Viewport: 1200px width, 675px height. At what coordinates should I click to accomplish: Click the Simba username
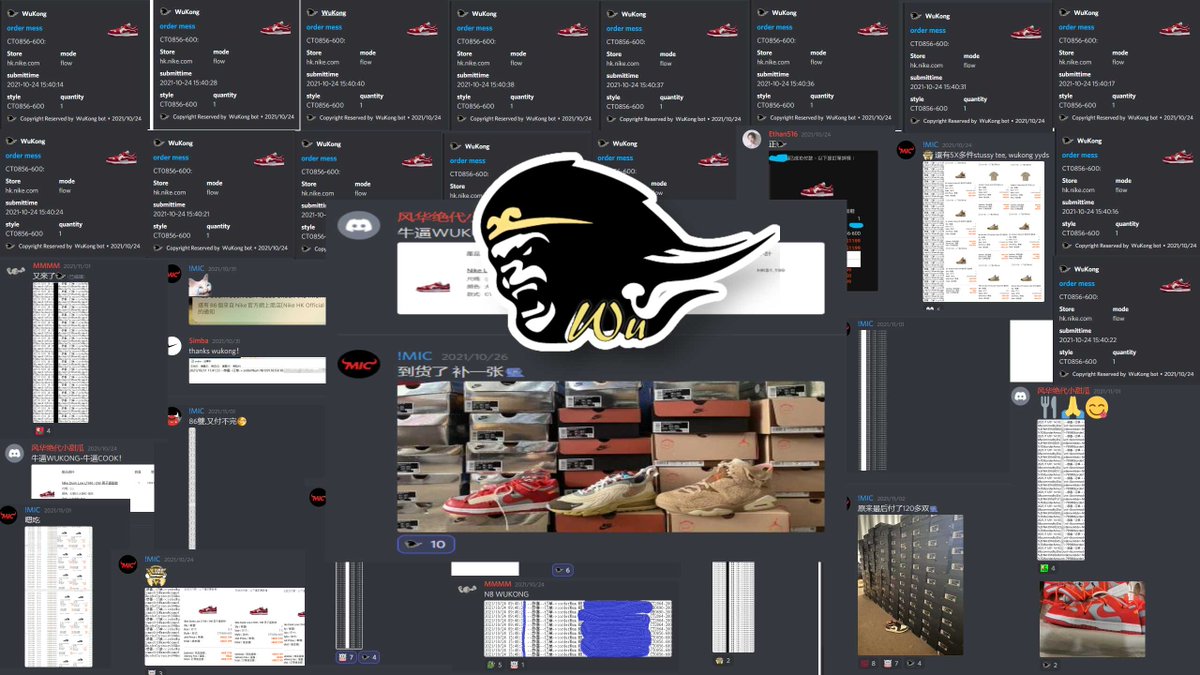point(200,341)
